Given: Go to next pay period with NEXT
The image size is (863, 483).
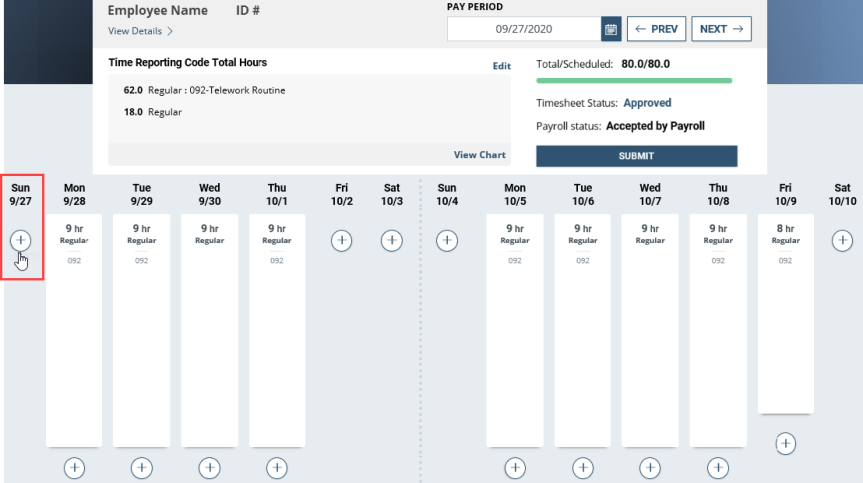Looking at the screenshot, I should 722,29.
